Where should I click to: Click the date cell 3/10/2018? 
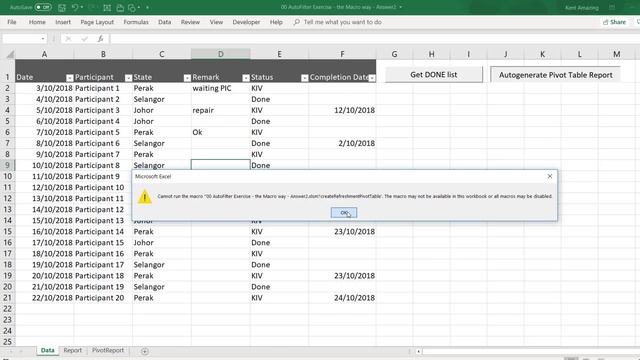click(x=44, y=88)
